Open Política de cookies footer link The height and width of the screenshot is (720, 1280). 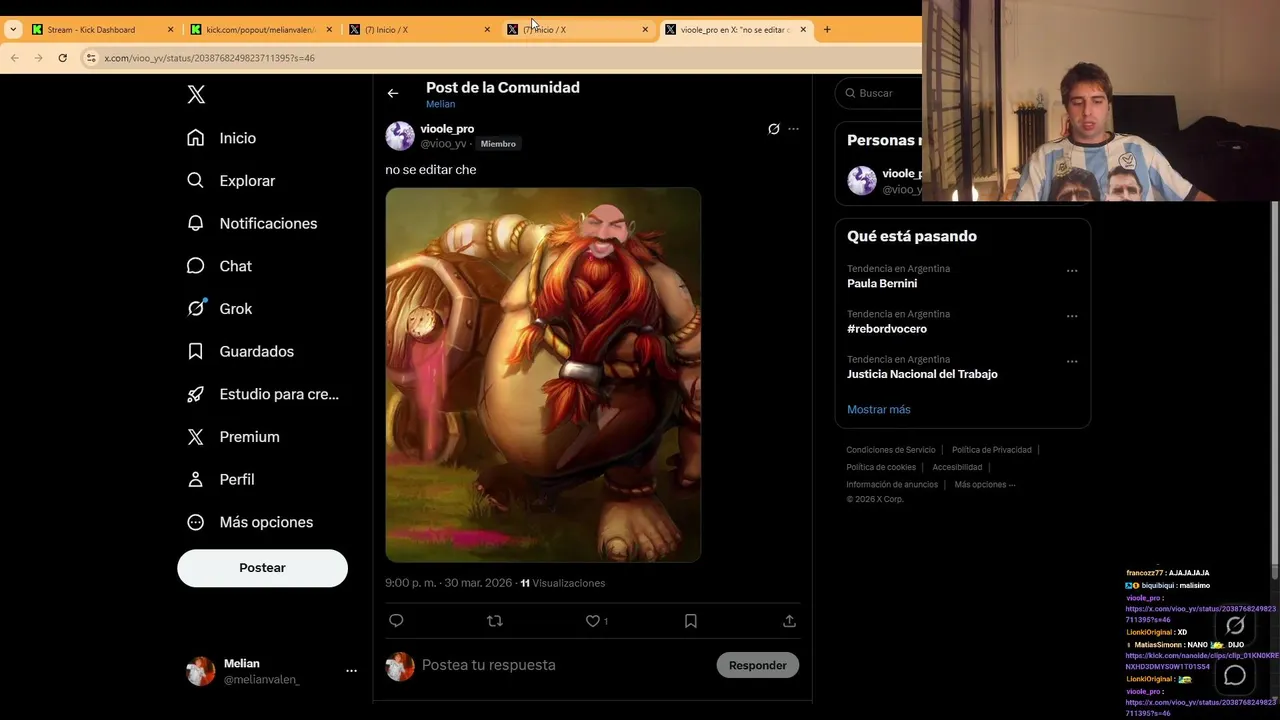point(881,467)
